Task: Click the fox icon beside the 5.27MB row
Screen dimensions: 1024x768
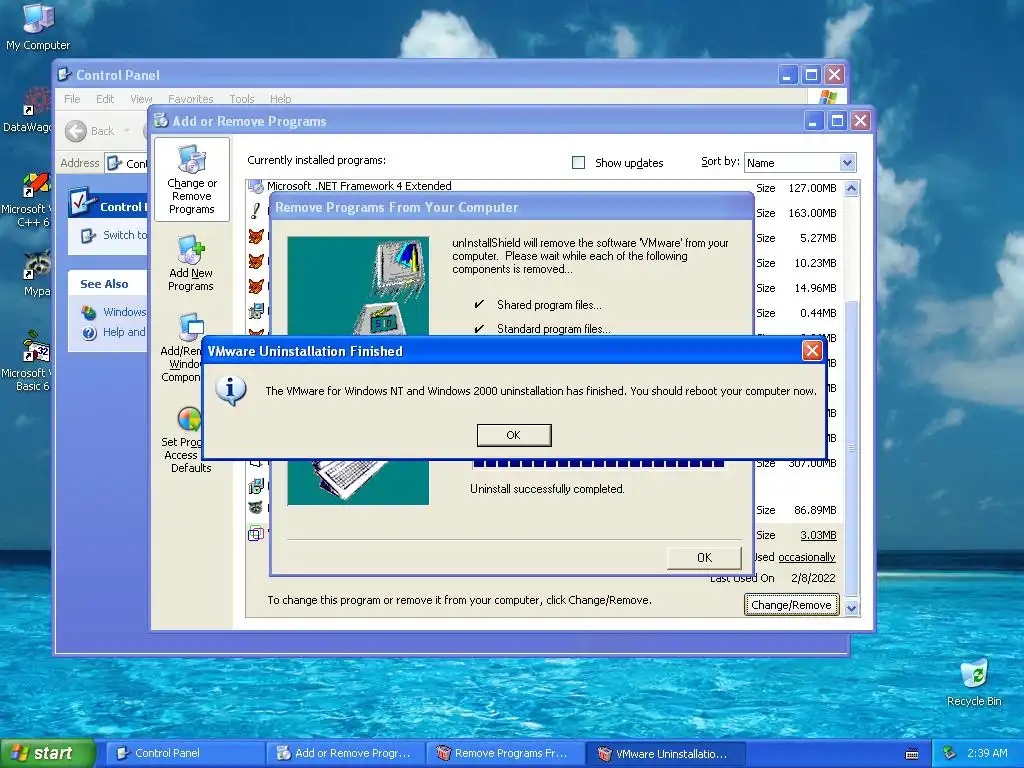Action: click(x=256, y=237)
